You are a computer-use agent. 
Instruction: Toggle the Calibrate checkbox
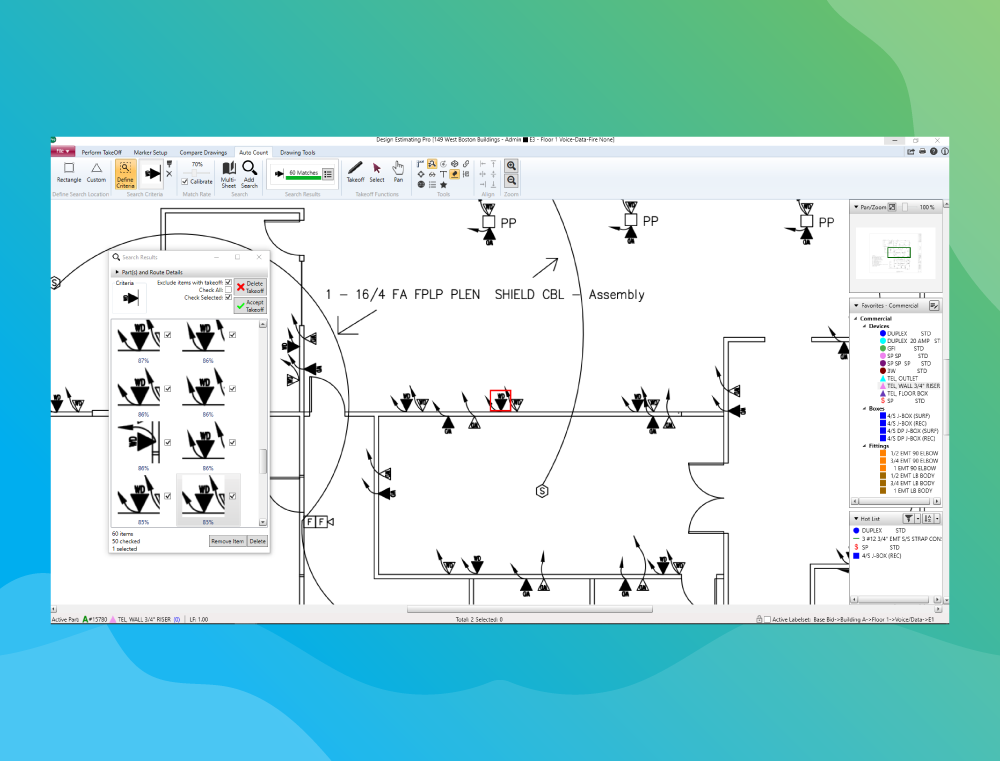pos(184,181)
